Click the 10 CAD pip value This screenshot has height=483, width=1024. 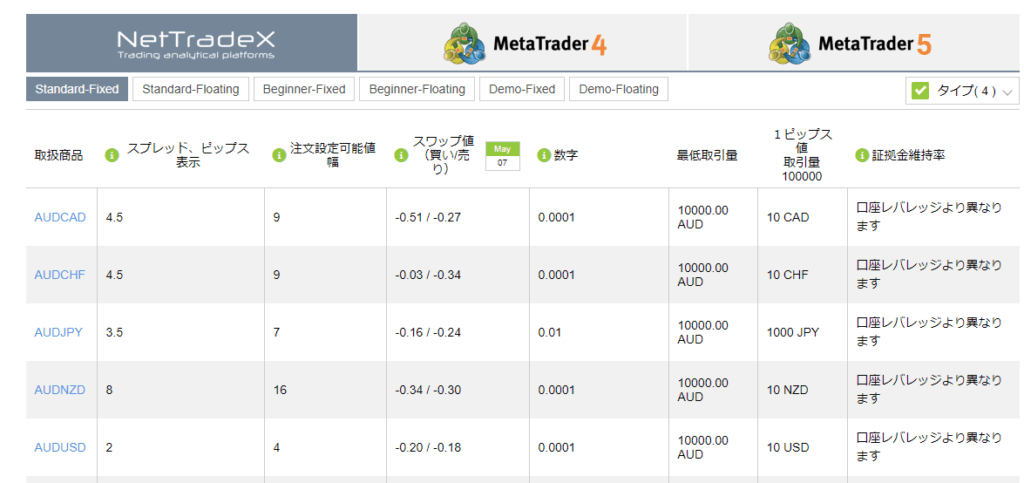pos(788,217)
